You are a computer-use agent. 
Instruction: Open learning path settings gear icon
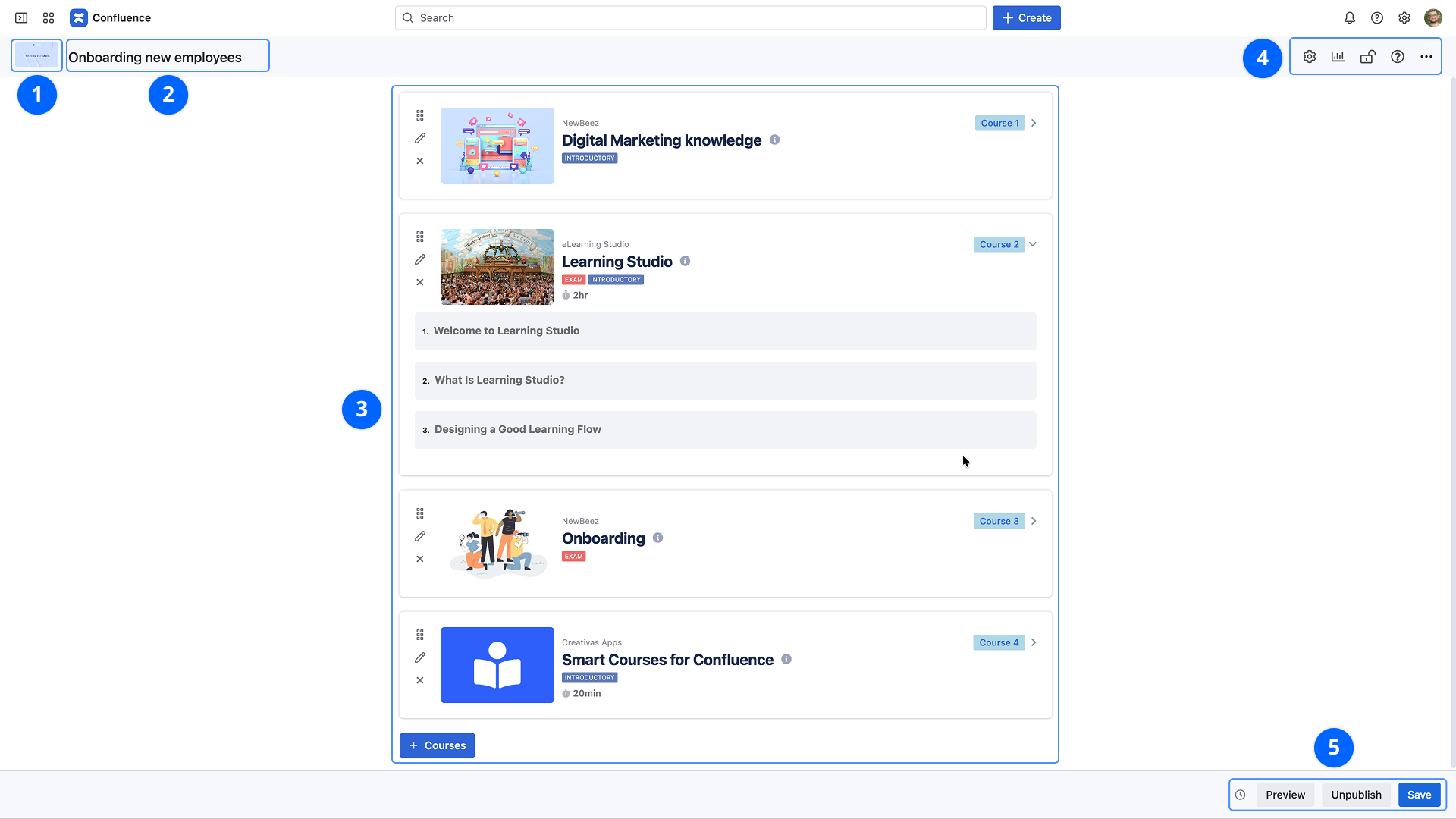coord(1310,57)
